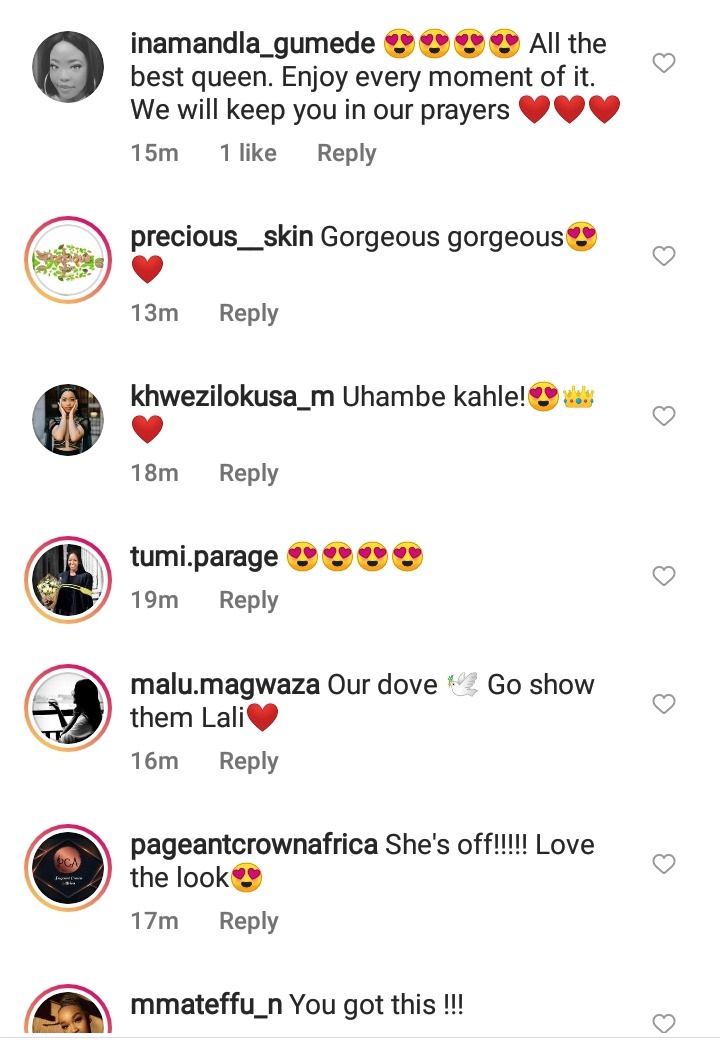Screen dimensions: 720x1044
Task: View tumi.parage's story ring avatar
Action: (68, 579)
